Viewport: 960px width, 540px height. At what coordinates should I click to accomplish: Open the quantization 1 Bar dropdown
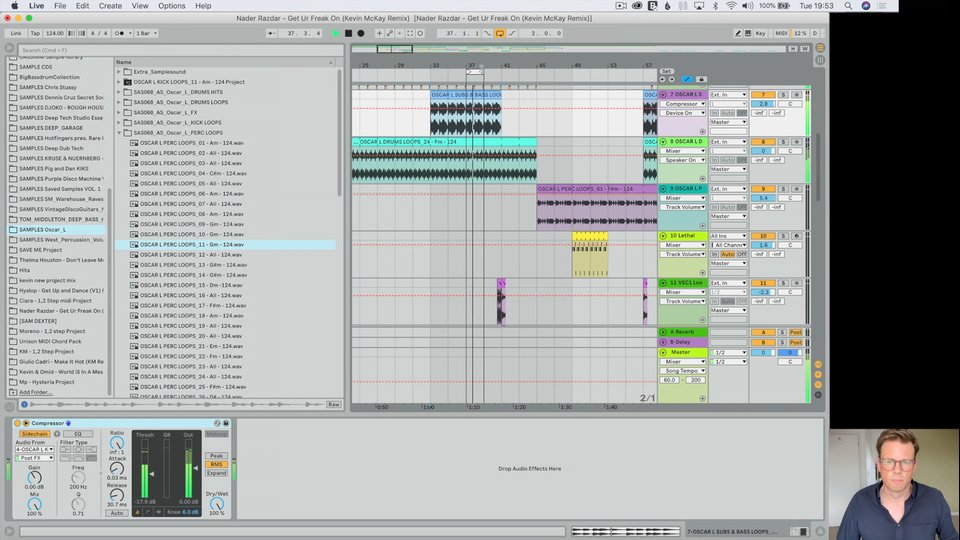(146, 33)
